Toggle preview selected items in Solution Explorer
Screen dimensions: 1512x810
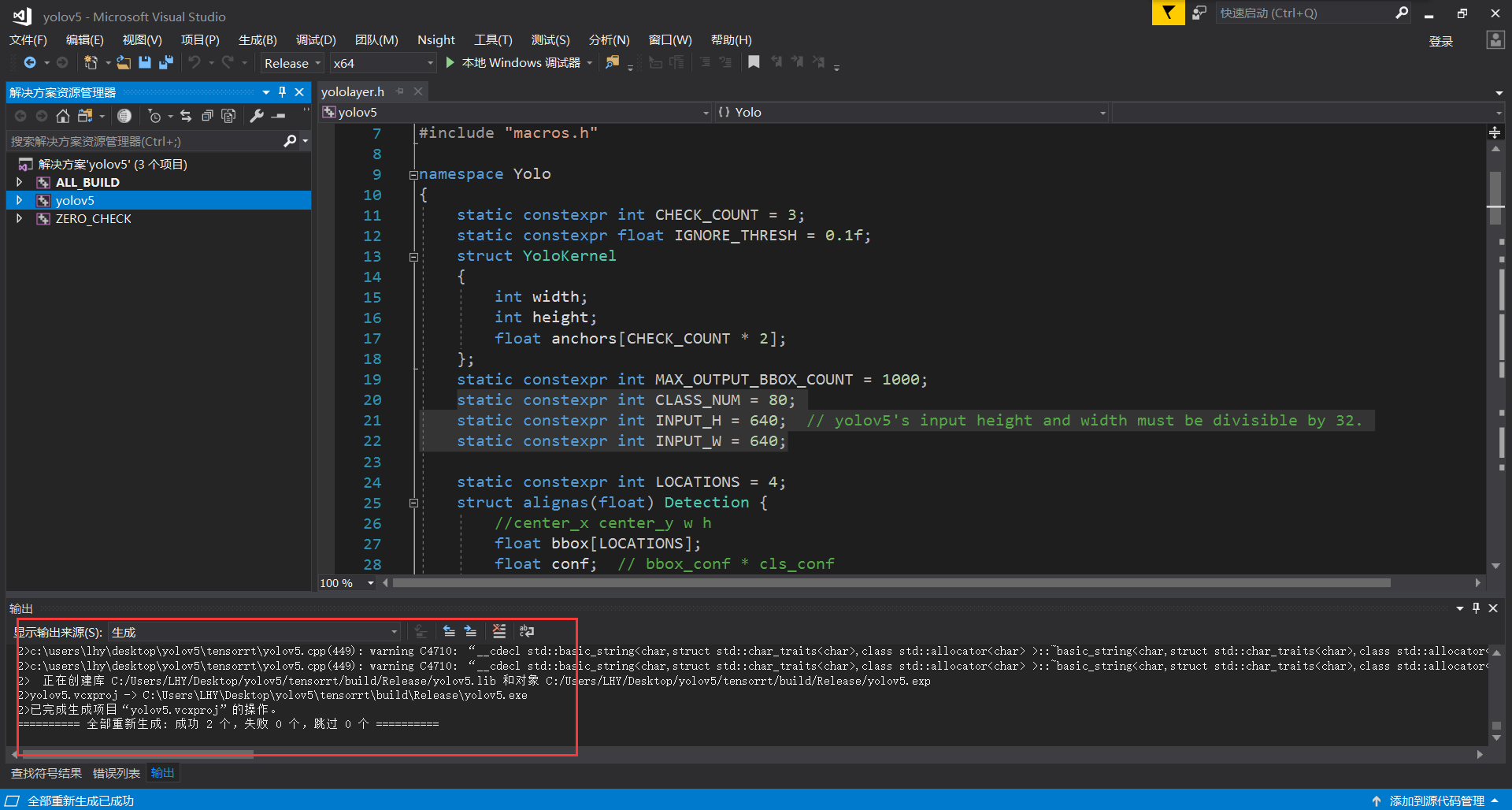coord(228,116)
